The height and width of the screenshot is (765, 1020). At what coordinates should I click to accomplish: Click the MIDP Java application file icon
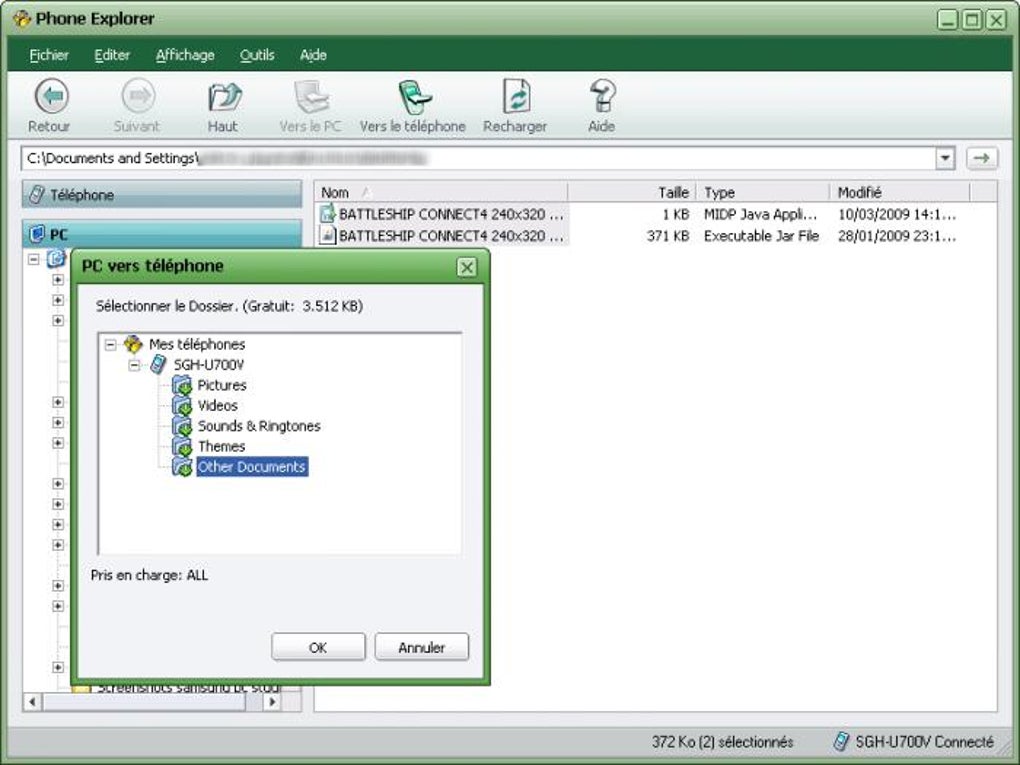327,214
